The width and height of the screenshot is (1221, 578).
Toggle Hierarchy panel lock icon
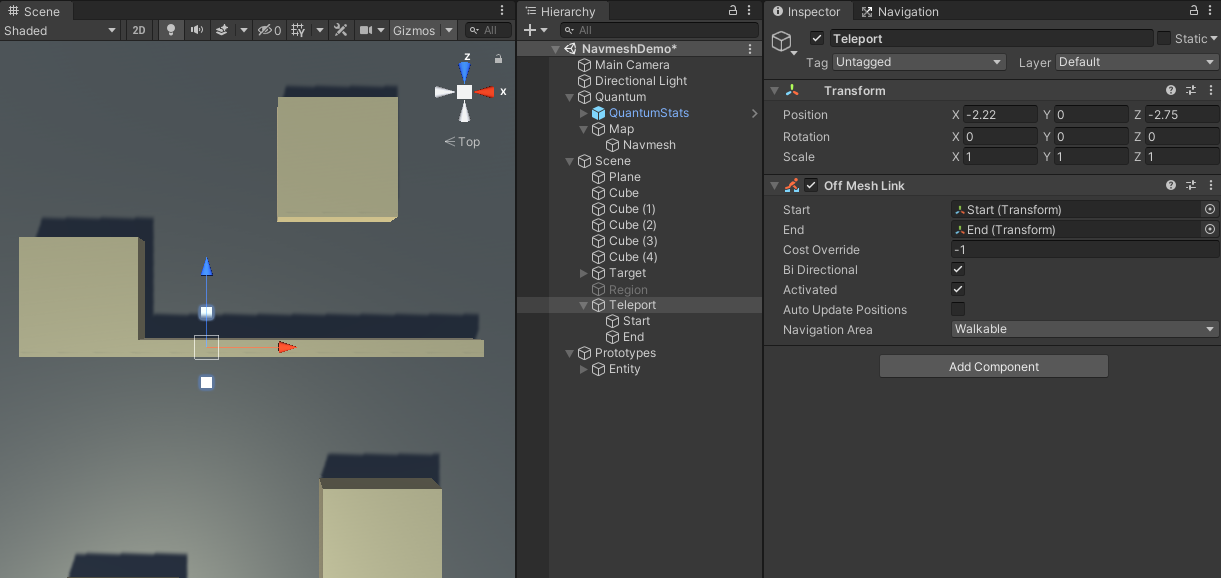point(733,11)
